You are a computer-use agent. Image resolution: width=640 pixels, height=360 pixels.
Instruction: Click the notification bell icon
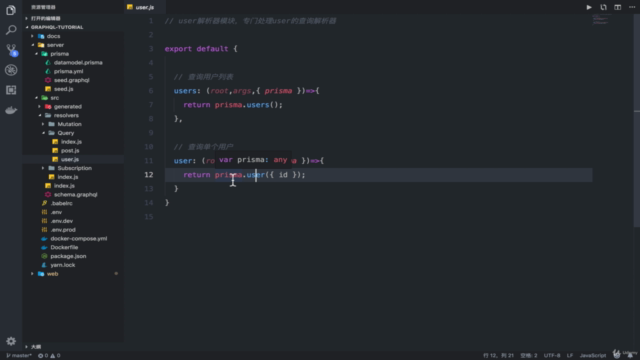pyautogui.click(x=630, y=356)
